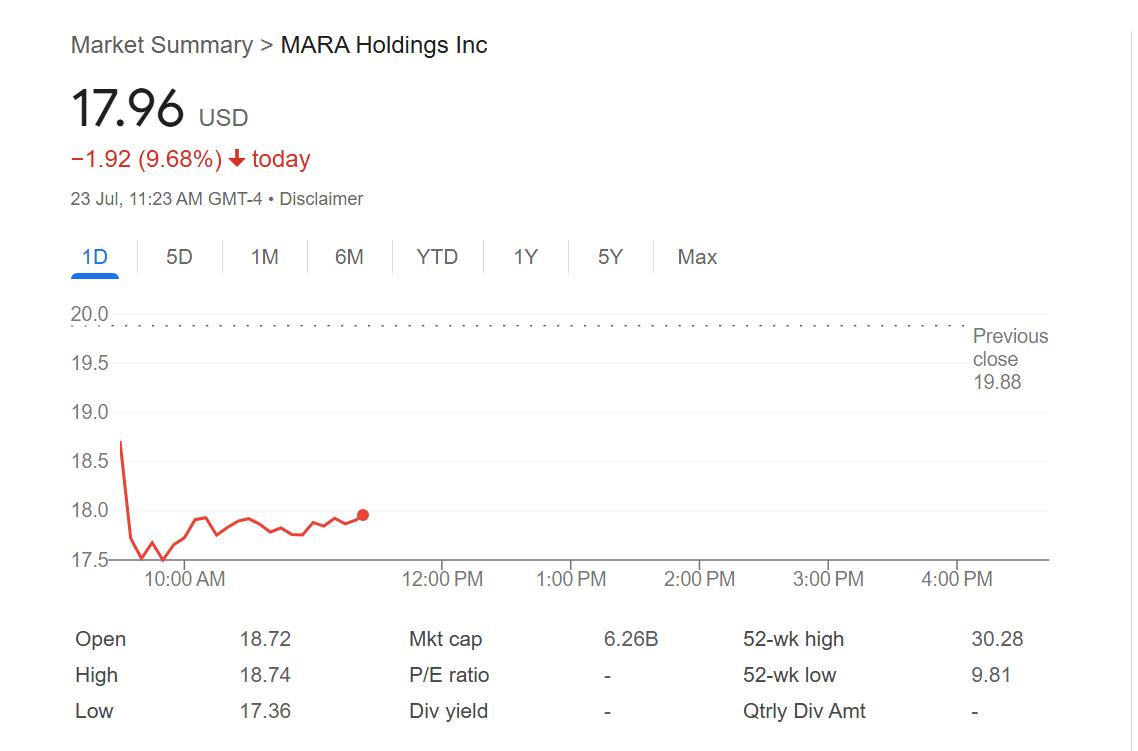This screenshot has height=751, width=1138.
Task: Click the High value 18.74
Action: tap(265, 675)
